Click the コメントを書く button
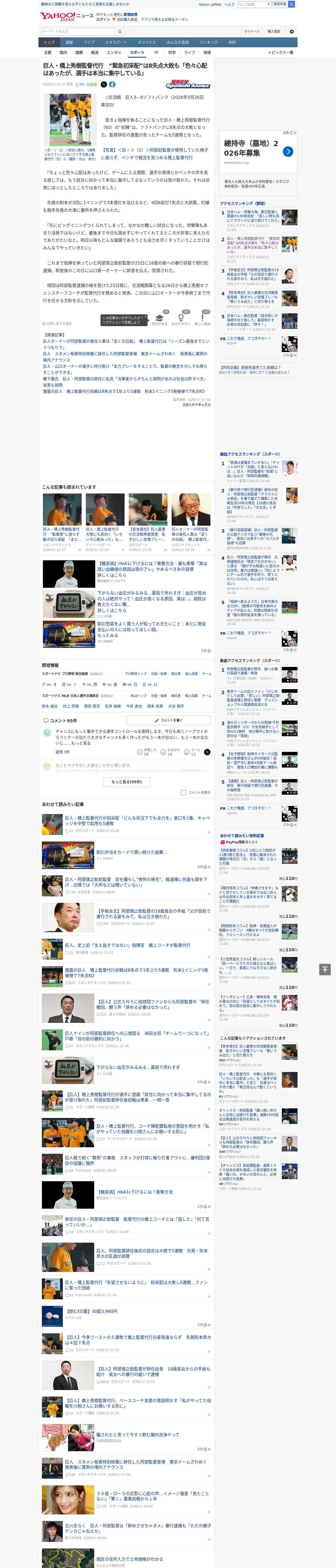This screenshot has width=336, height=1568. [168, 720]
